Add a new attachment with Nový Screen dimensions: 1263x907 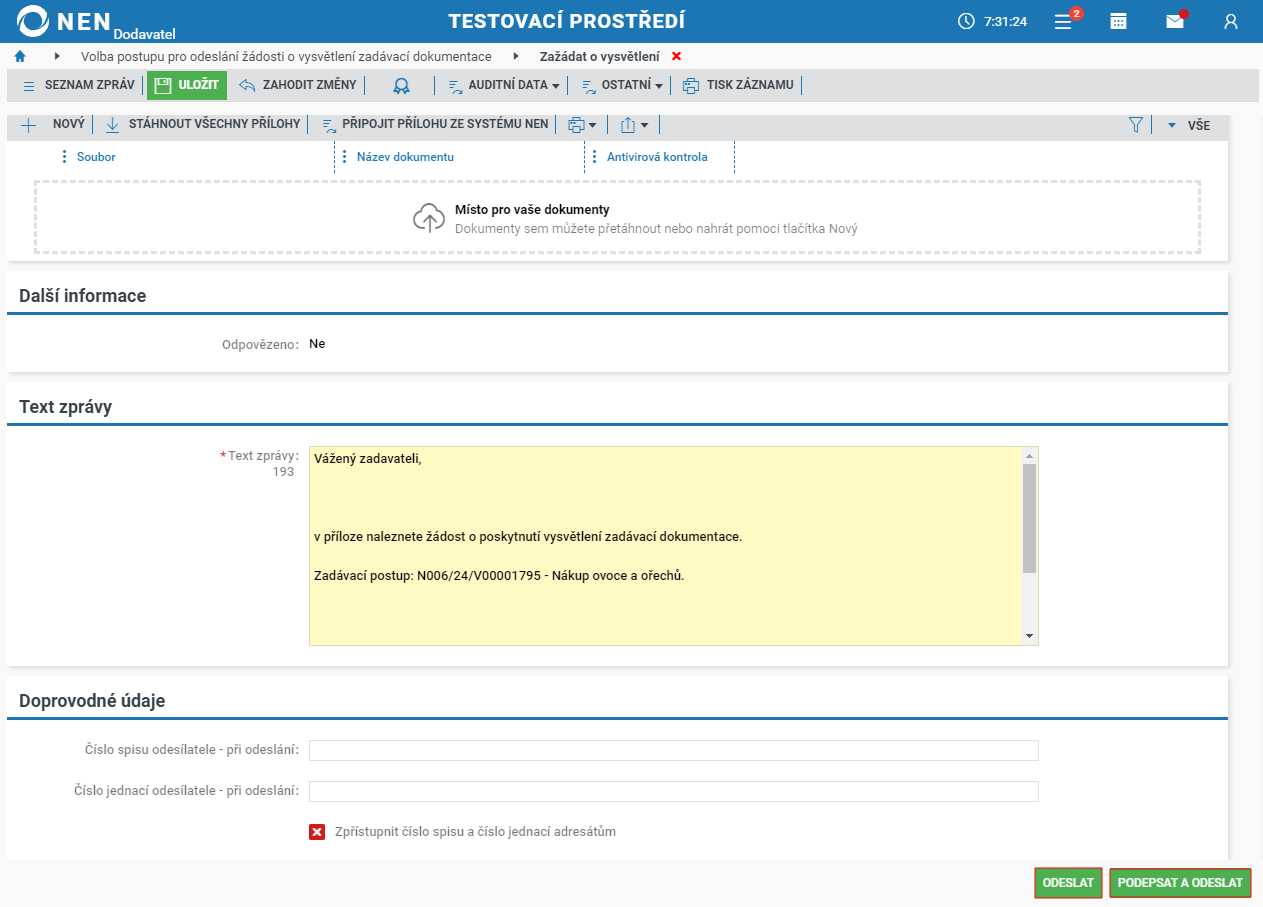click(x=53, y=124)
